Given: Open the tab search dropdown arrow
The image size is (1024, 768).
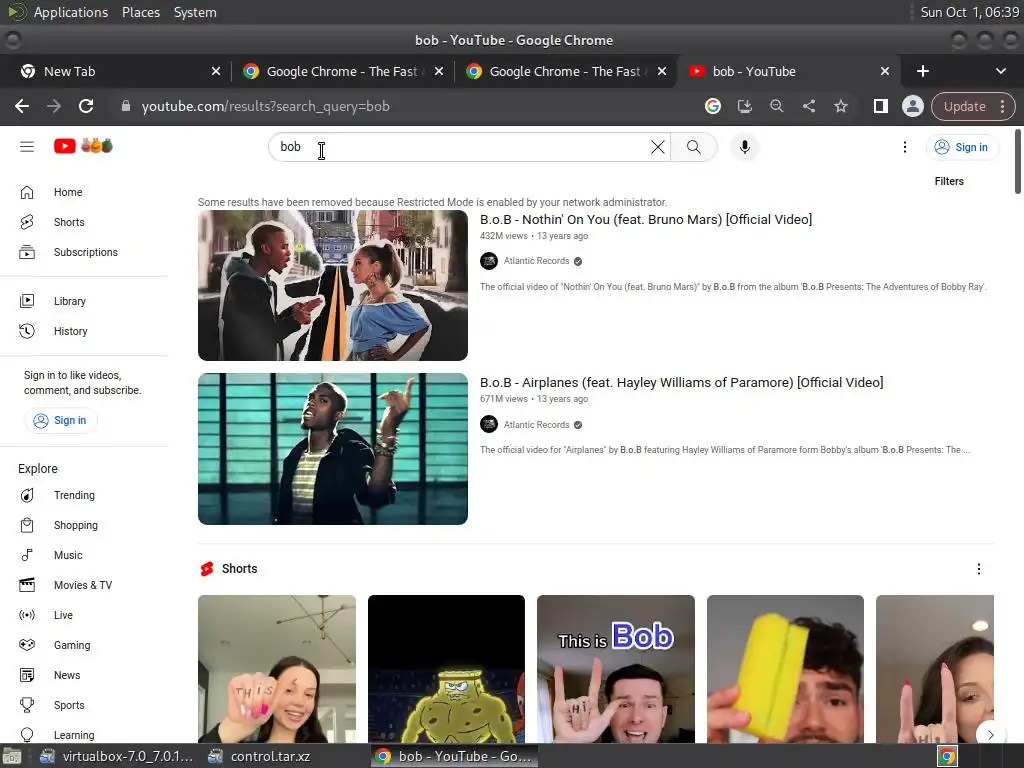Looking at the screenshot, I should (1000, 71).
